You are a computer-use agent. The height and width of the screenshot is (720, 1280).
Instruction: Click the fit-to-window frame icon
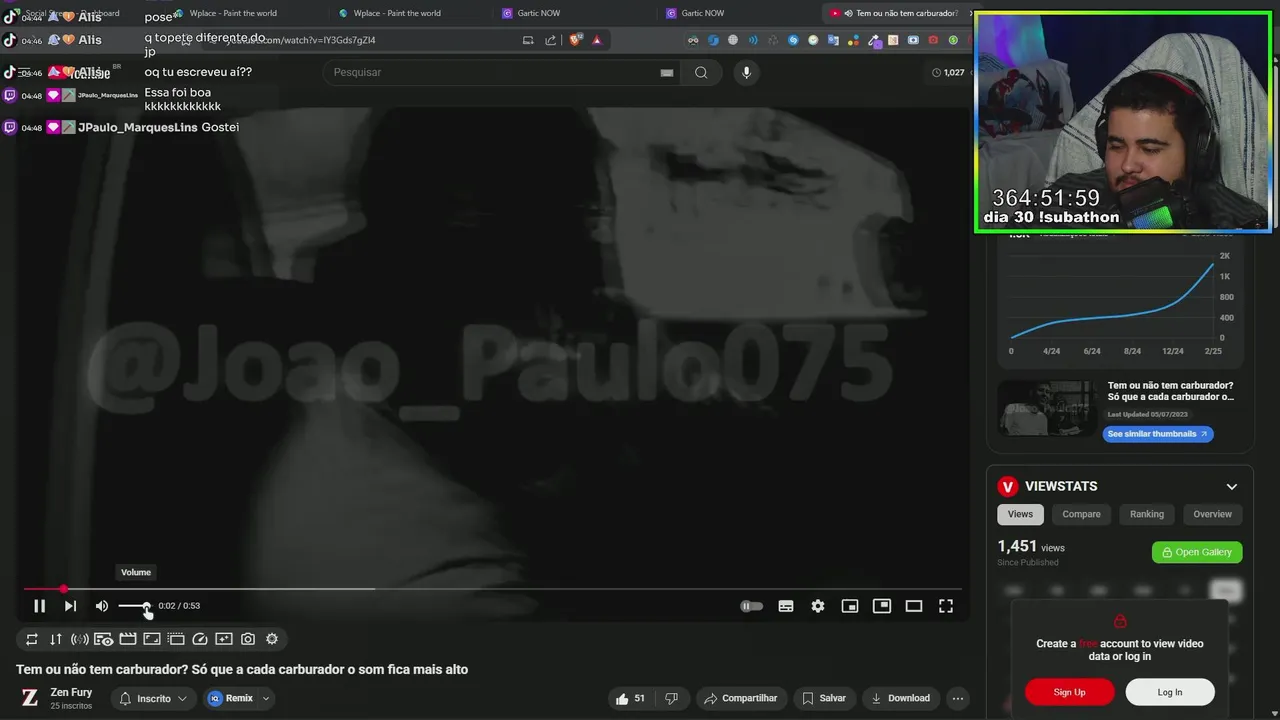(x=152, y=639)
